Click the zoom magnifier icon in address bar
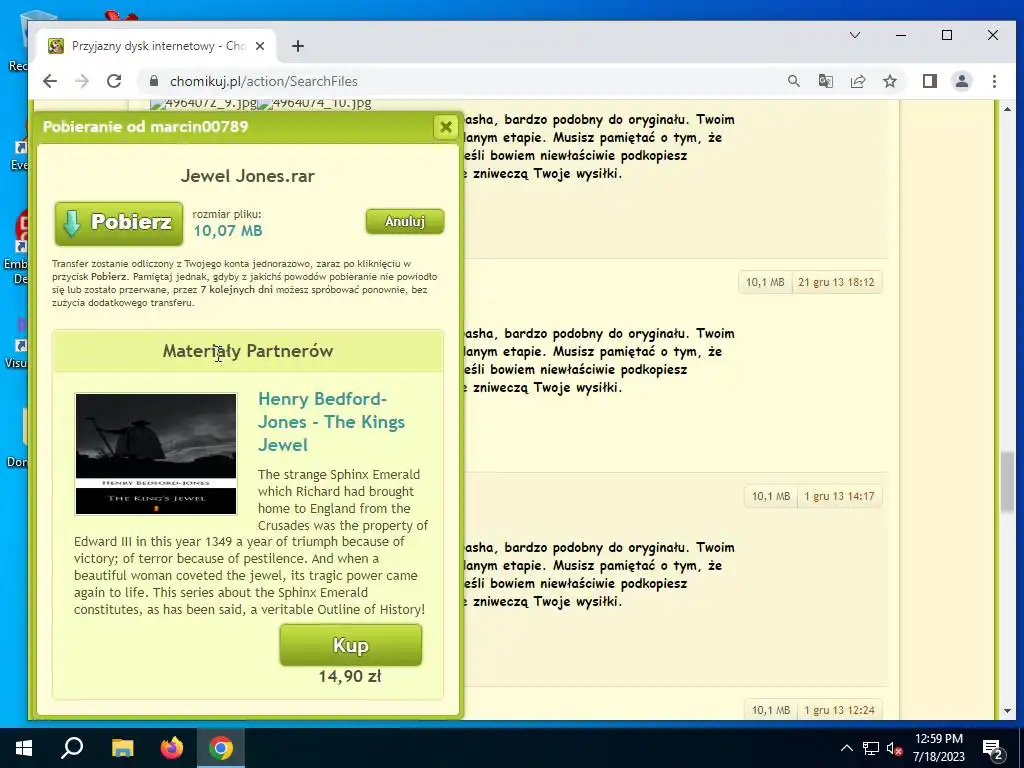1024x768 pixels. (793, 81)
